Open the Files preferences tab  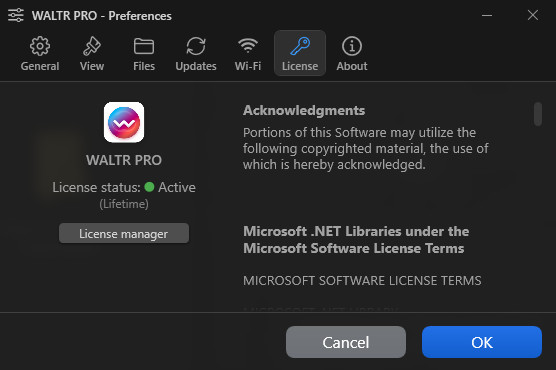[144, 53]
